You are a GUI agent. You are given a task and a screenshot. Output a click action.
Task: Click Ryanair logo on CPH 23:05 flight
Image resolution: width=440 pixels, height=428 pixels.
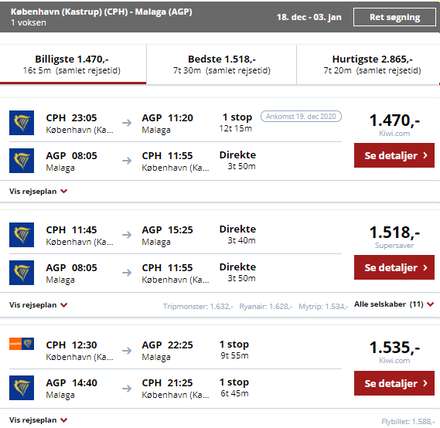pos(21,123)
